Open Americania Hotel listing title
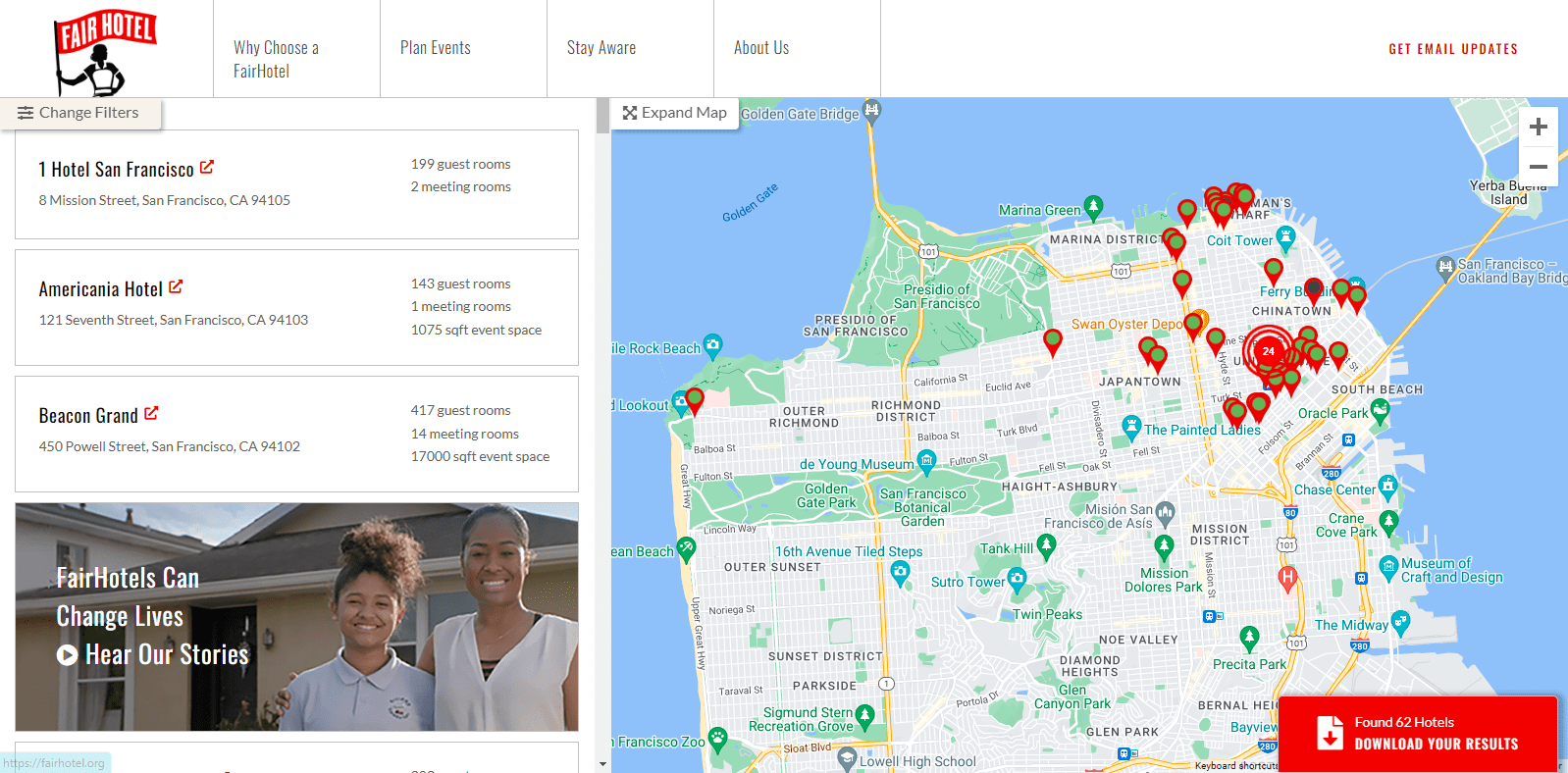 100,289
